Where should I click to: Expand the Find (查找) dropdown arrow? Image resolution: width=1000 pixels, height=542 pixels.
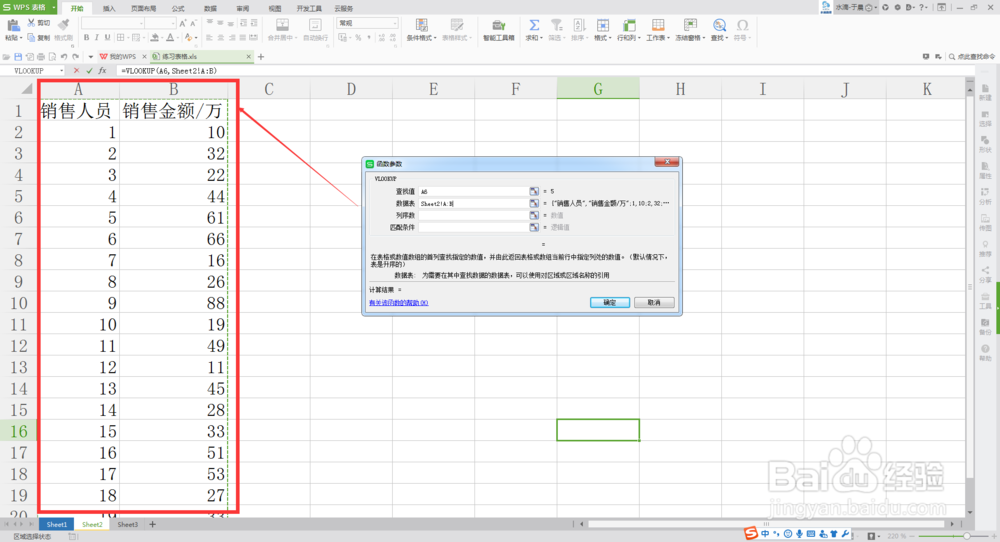click(726, 38)
